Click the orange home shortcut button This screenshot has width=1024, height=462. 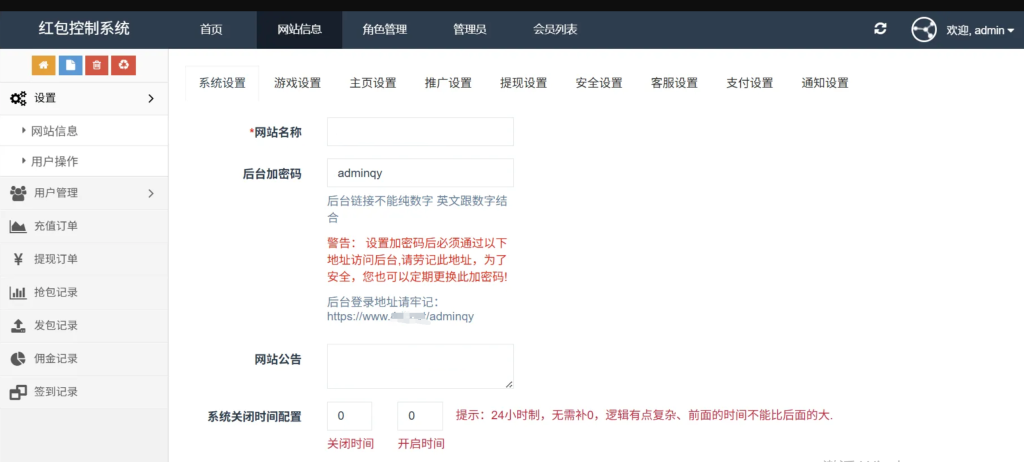coord(44,65)
